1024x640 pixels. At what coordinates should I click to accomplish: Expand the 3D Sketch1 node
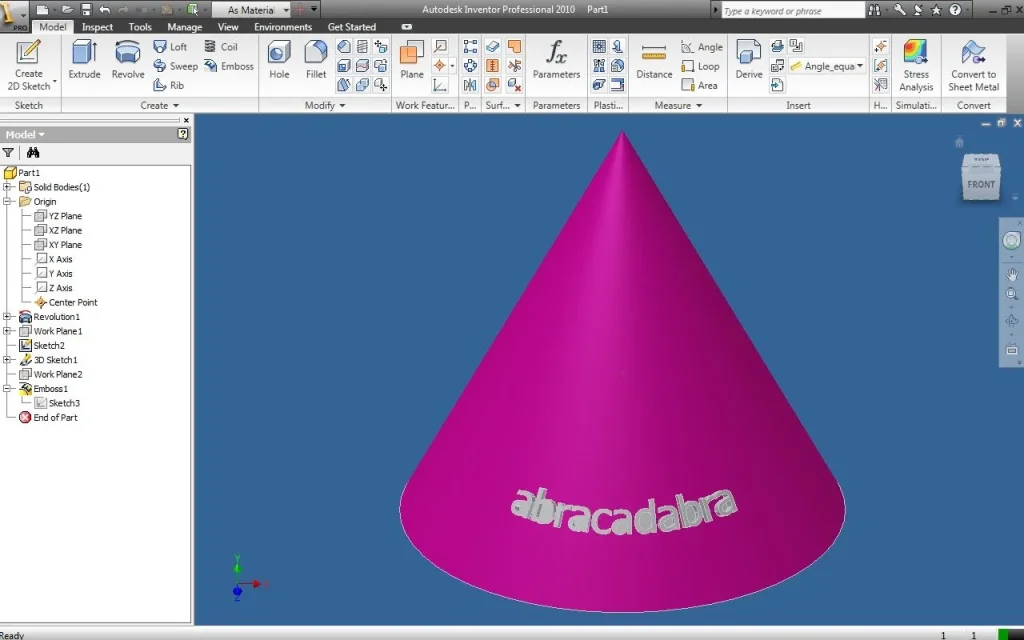7,360
